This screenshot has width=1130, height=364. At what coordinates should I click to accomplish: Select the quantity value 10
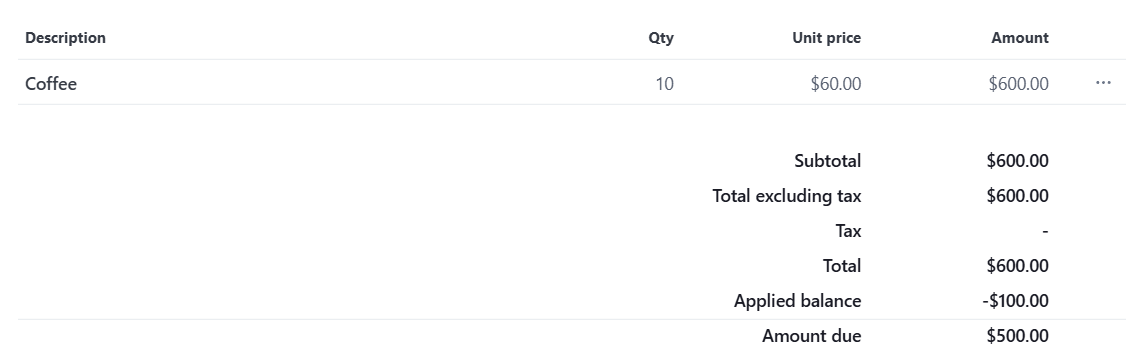[x=664, y=84]
